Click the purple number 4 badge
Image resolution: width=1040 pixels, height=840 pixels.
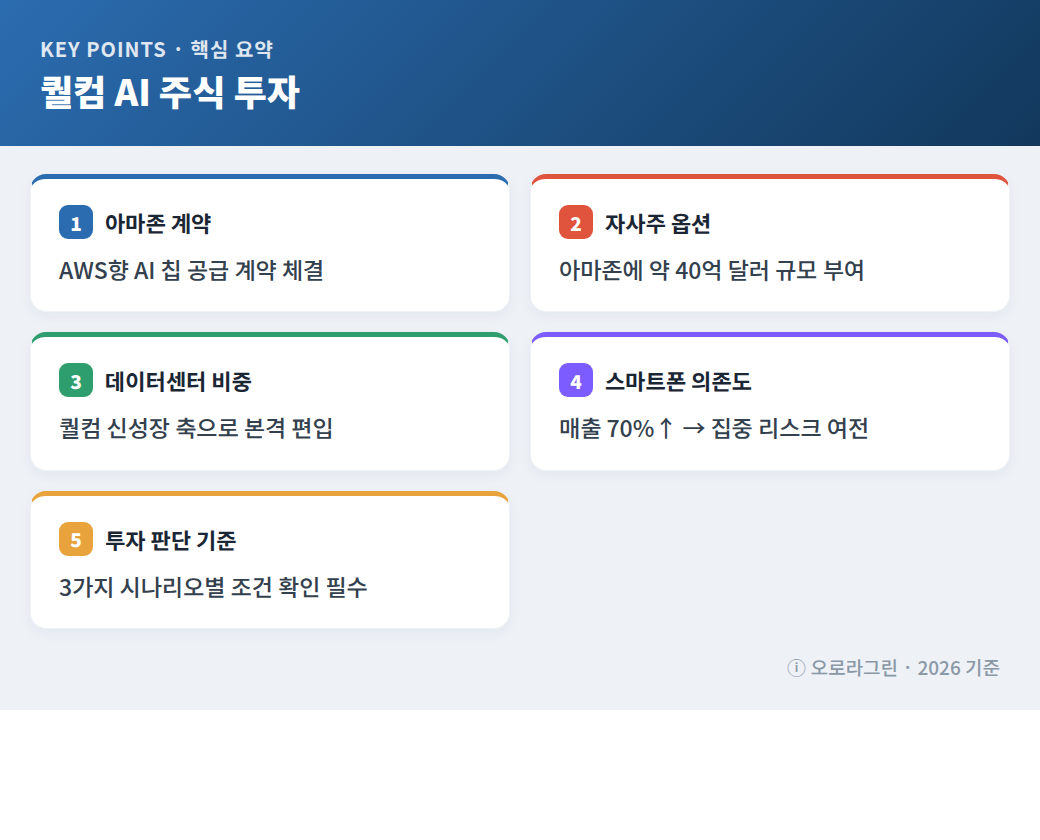point(576,381)
